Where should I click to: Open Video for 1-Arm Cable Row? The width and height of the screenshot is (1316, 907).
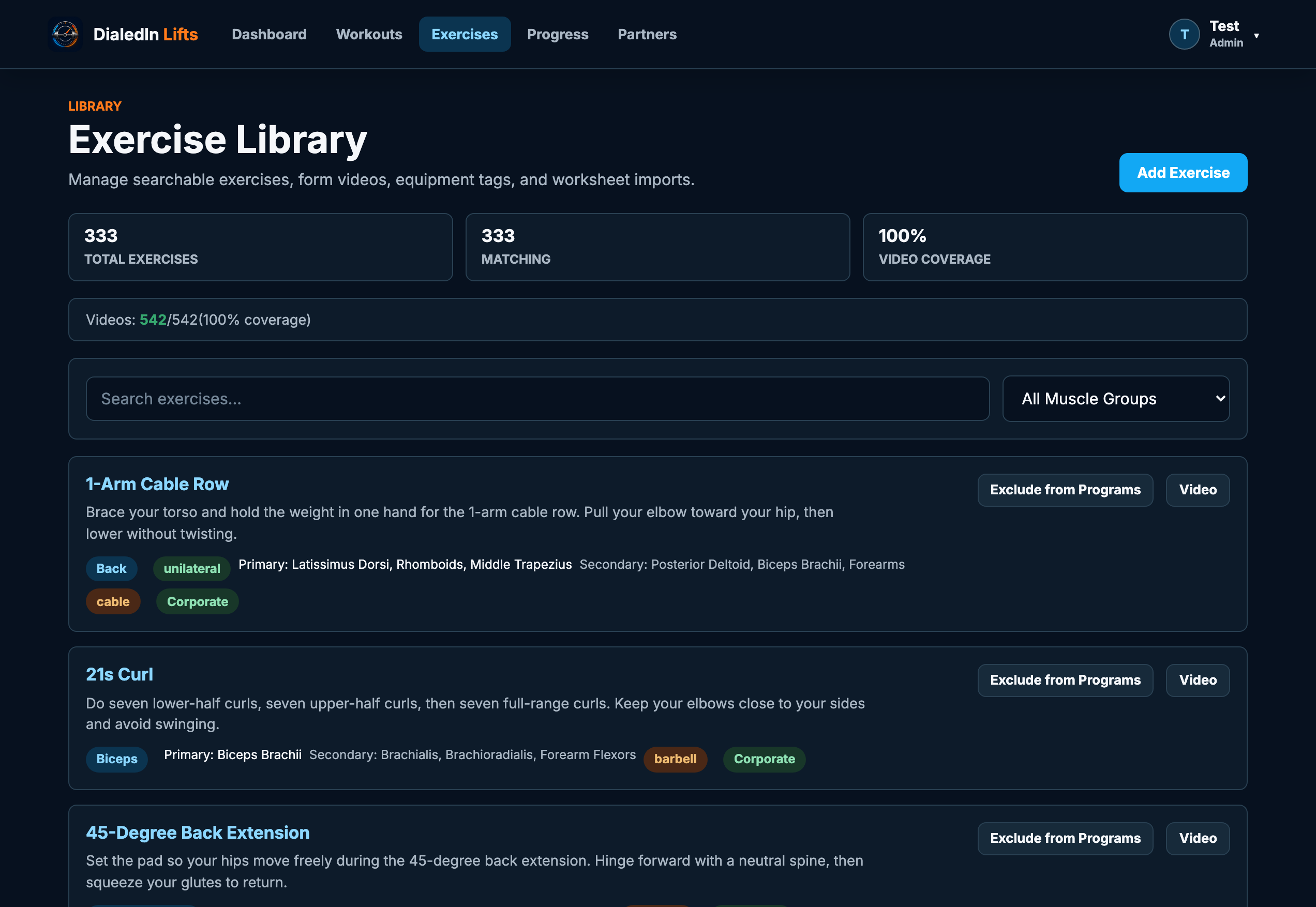(x=1197, y=490)
